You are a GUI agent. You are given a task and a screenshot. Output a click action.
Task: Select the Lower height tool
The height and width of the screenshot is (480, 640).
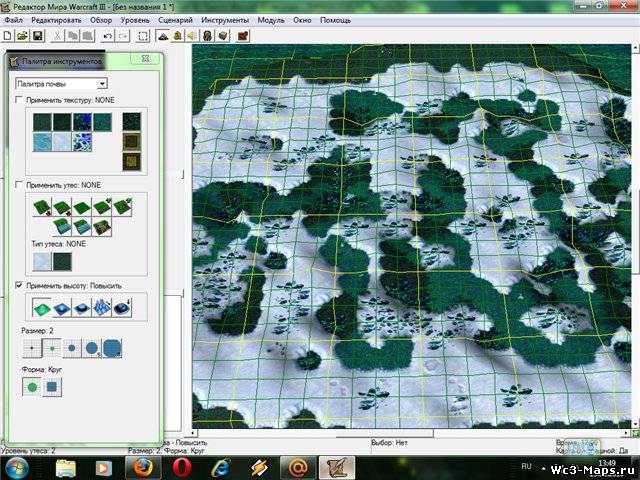(x=63, y=308)
